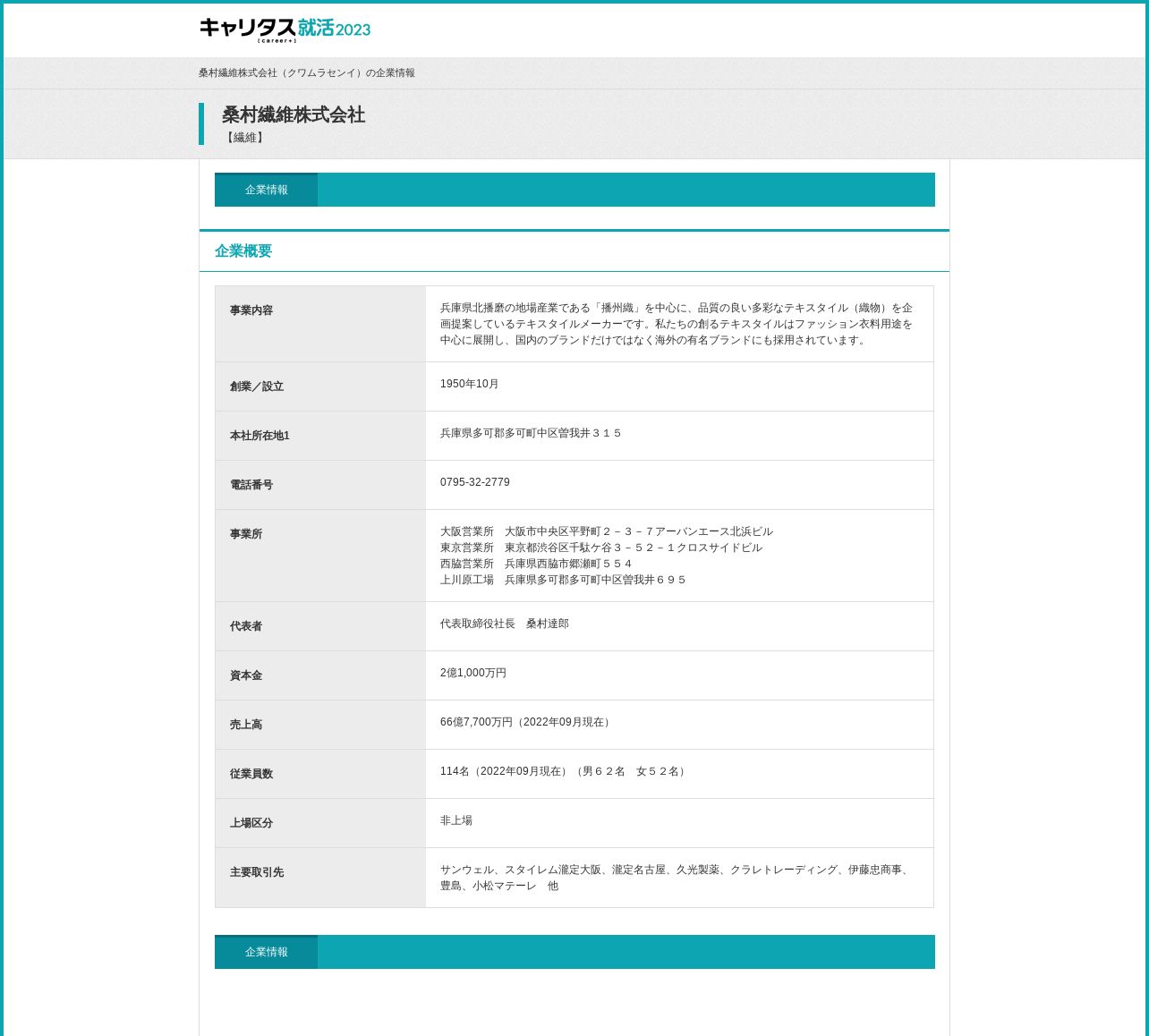
Task: Click the 創業／設立 row label
Action: (257, 386)
